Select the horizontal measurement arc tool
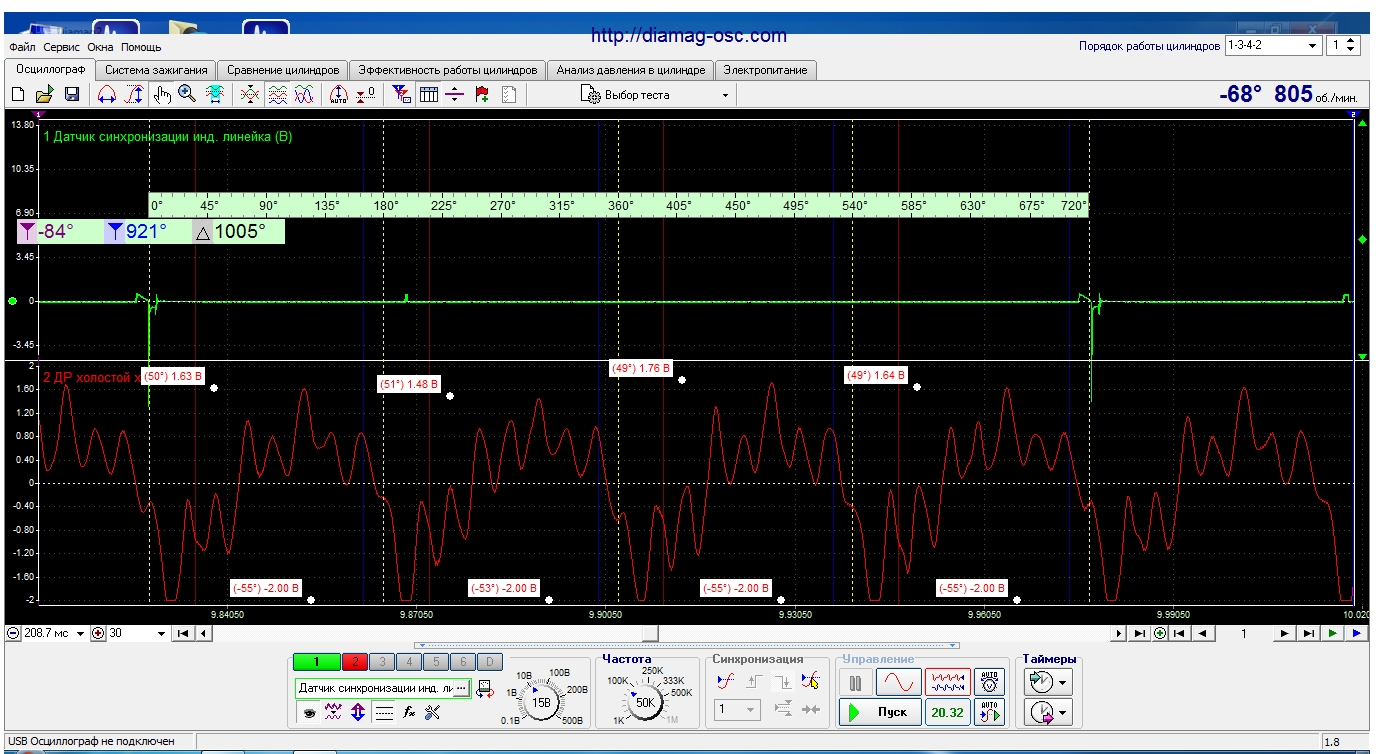 point(106,94)
